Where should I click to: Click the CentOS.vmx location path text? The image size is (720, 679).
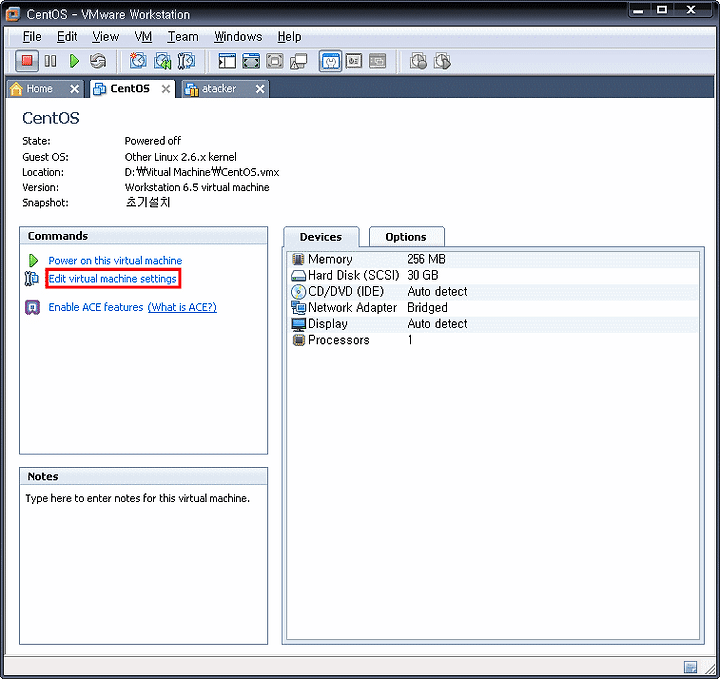pyautogui.click(x=202, y=172)
